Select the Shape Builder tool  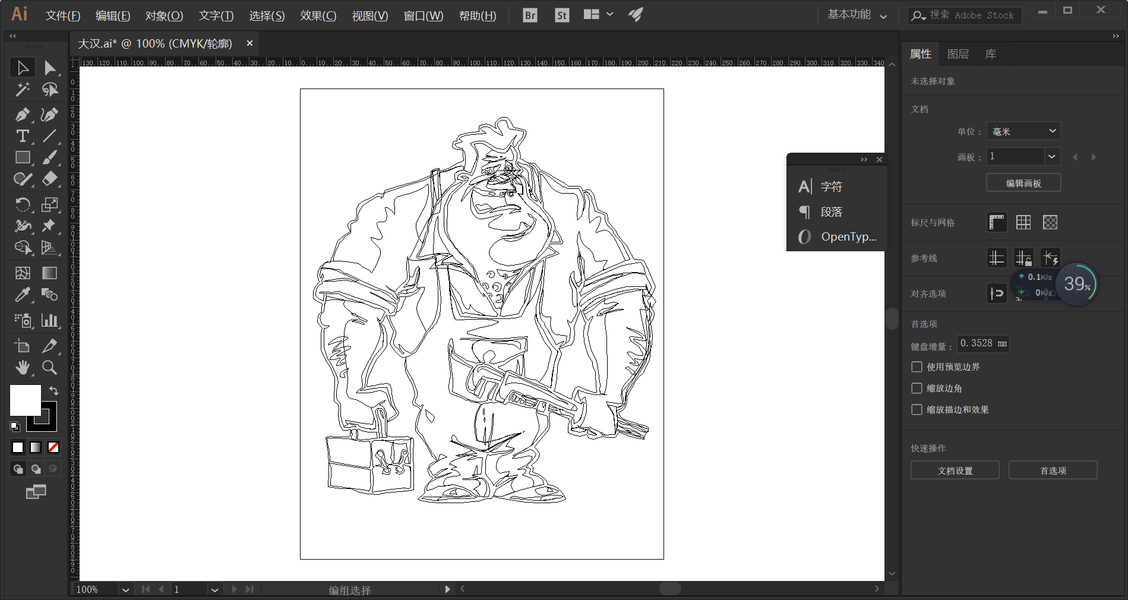22,247
